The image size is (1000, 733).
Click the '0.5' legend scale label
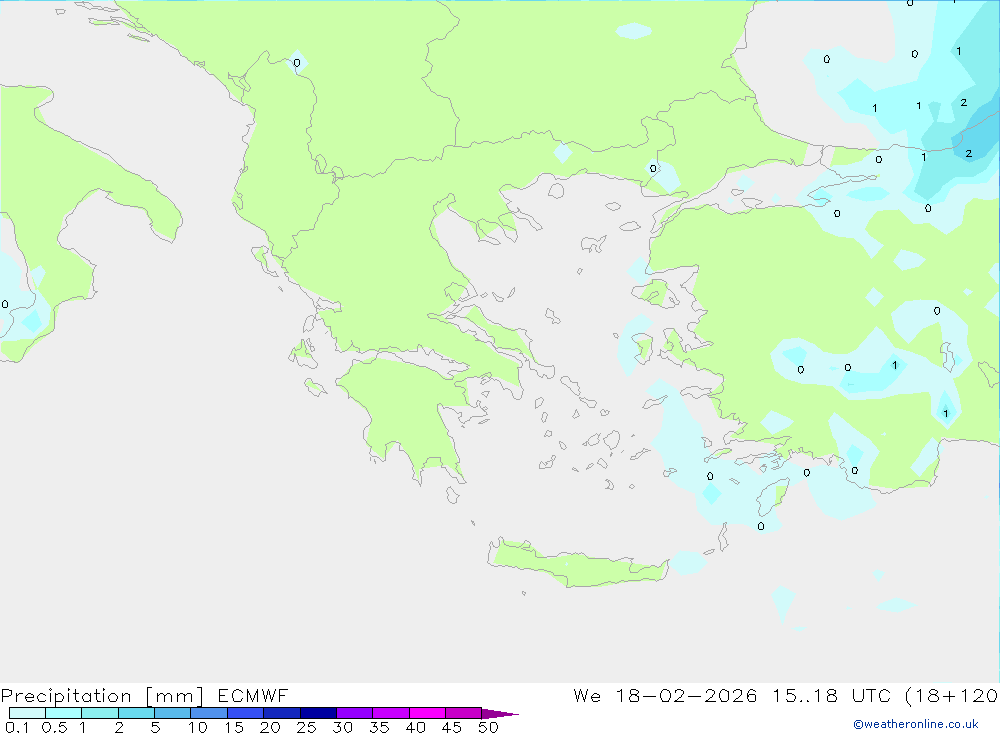(54, 727)
